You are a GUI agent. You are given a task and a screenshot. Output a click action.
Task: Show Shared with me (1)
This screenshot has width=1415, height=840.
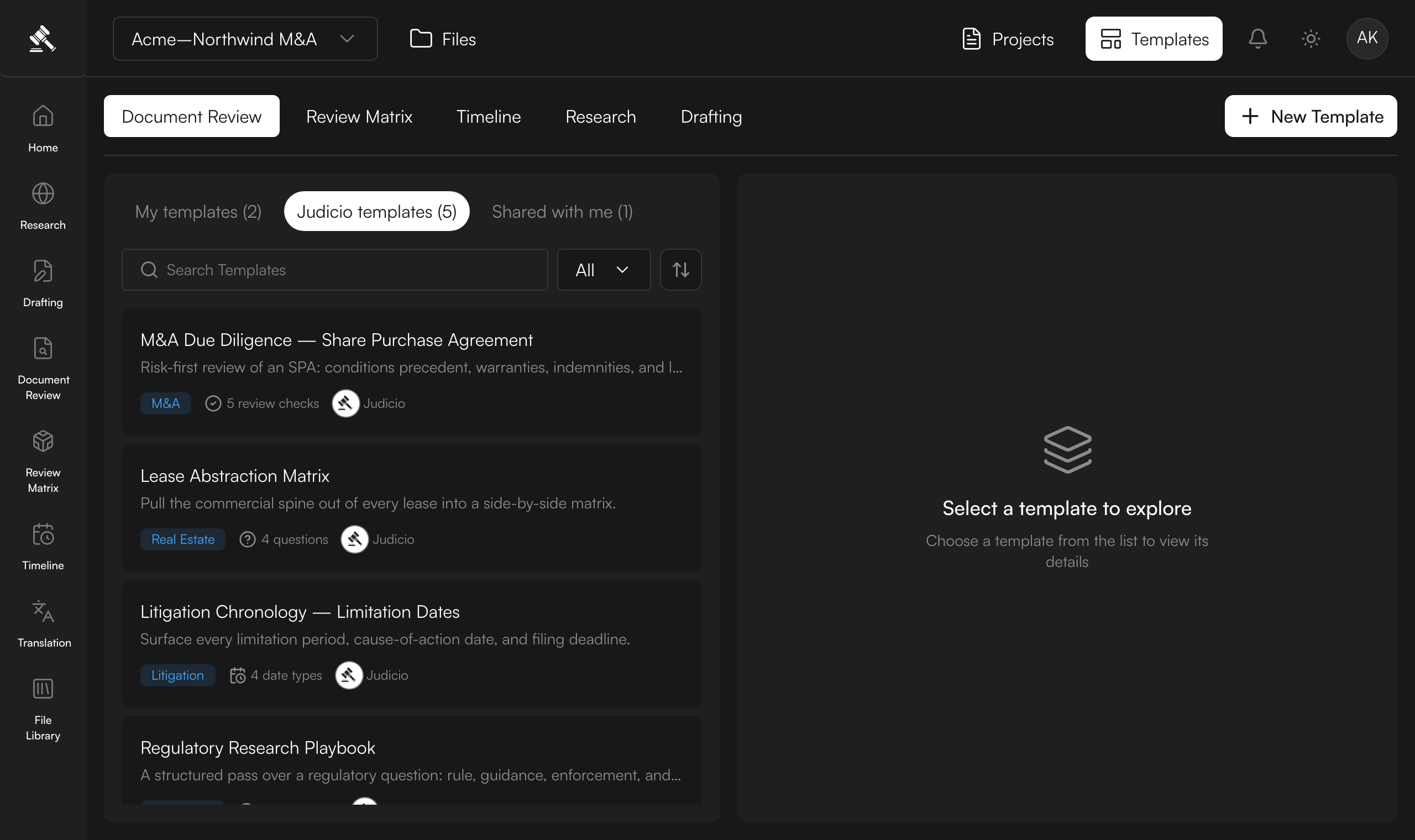pyautogui.click(x=562, y=211)
